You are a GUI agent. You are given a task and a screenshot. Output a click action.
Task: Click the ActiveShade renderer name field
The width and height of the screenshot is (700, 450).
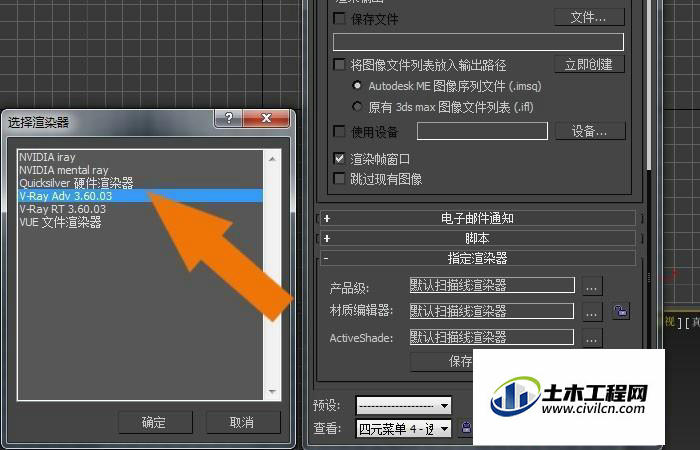(492, 337)
